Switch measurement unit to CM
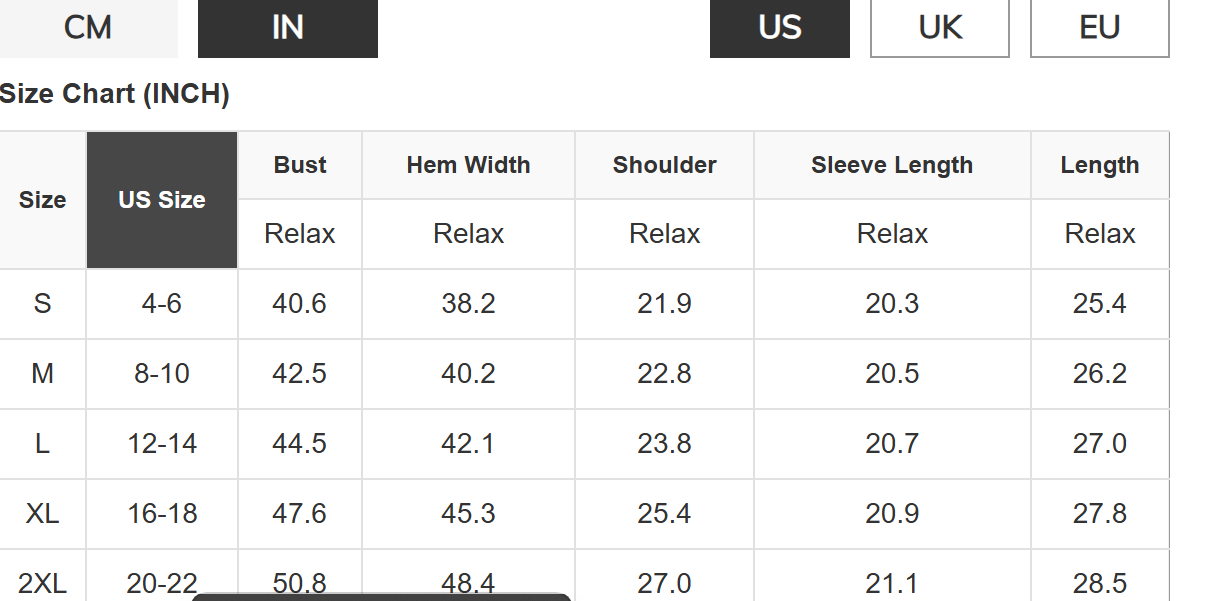 point(88,28)
